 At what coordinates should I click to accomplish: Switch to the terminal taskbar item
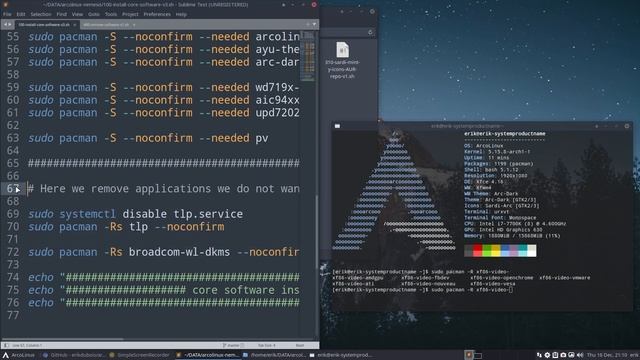[341, 355]
